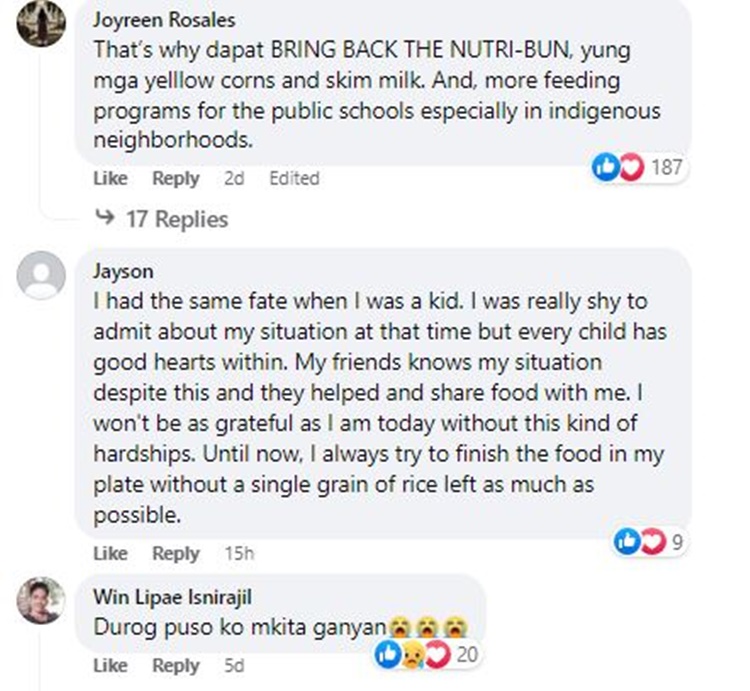Click the like reaction icon on Joyreen's comment
Screen dimensions: 750x691
click(x=606, y=167)
